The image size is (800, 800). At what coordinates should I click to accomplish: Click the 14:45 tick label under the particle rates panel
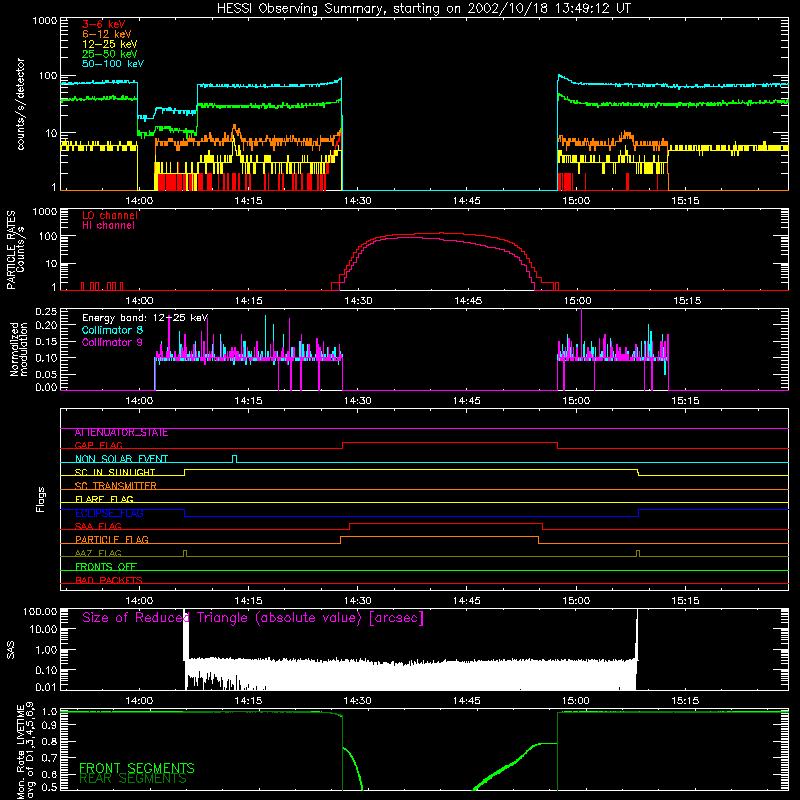(x=468, y=301)
